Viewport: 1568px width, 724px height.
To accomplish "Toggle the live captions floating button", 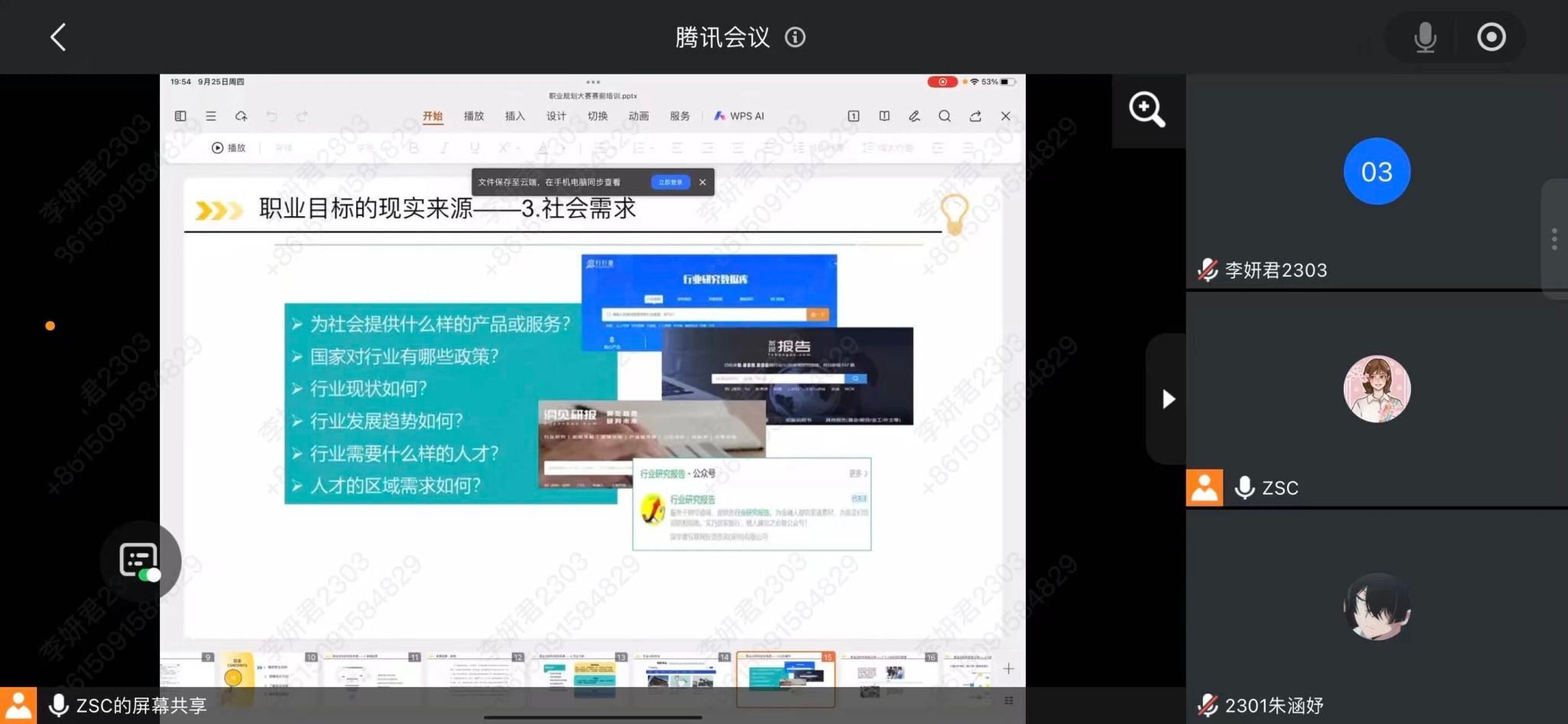I will point(139,561).
